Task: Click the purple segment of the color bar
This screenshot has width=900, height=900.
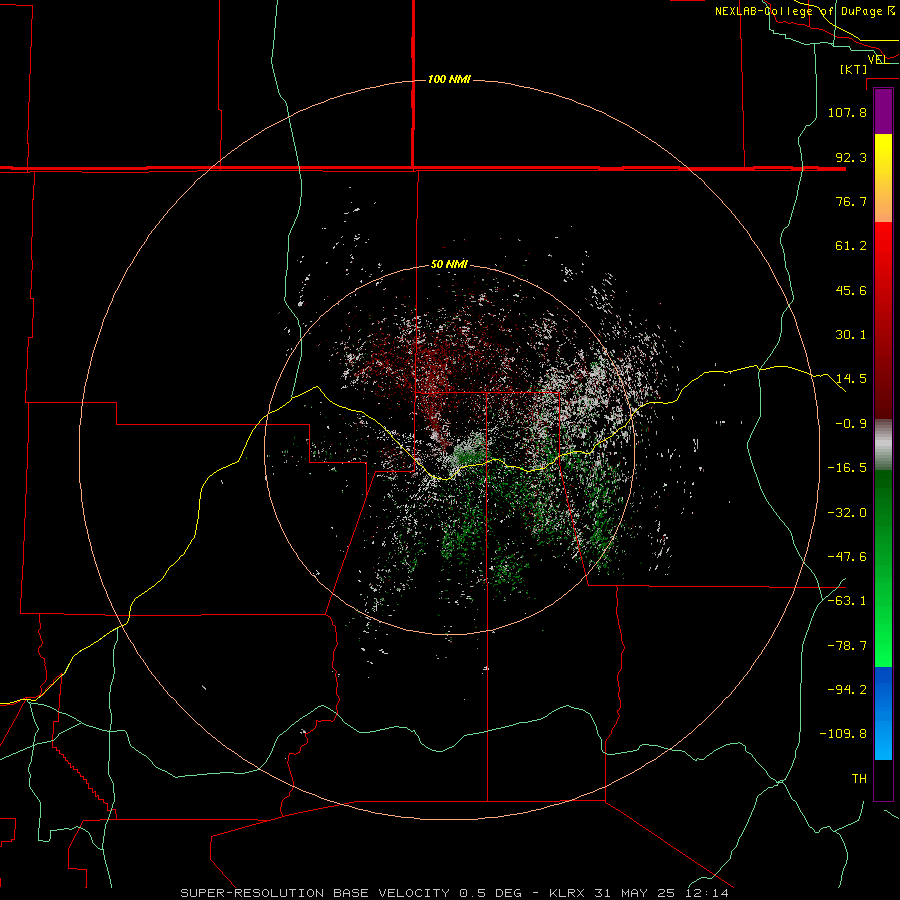Action: (x=883, y=111)
